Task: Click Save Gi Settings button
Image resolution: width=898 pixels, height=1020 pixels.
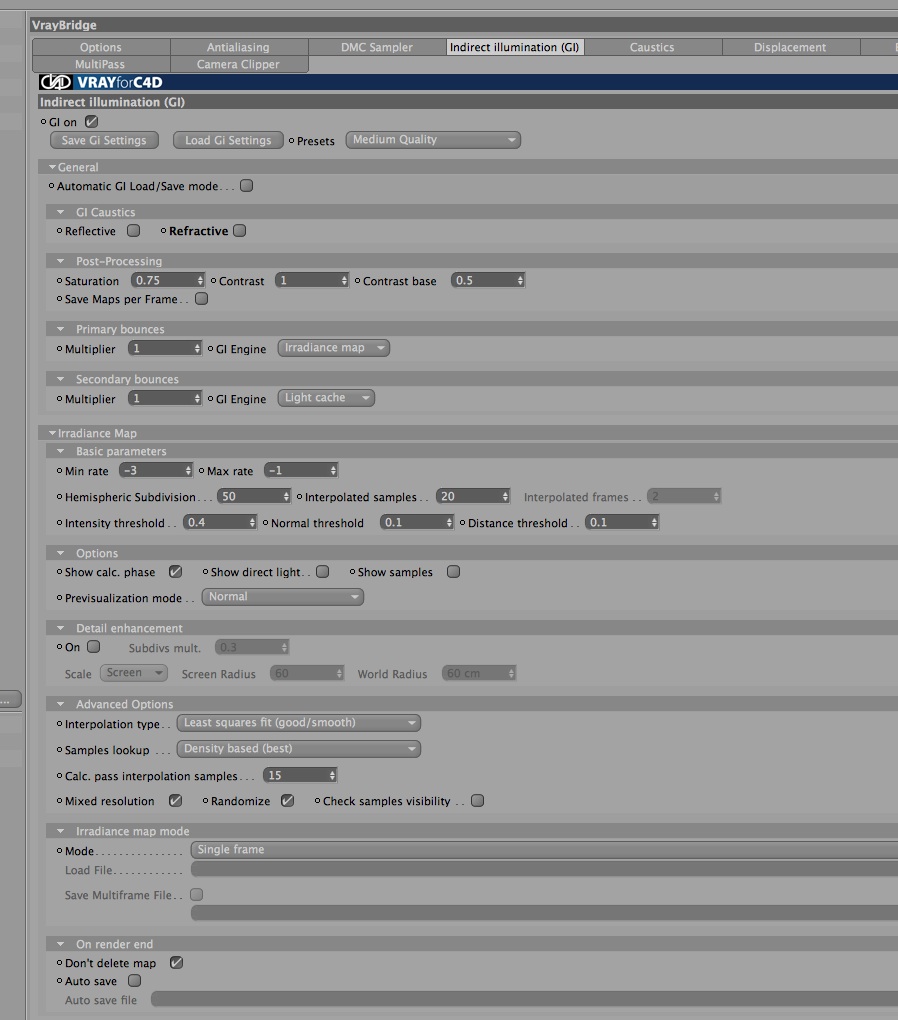Action: tap(104, 141)
